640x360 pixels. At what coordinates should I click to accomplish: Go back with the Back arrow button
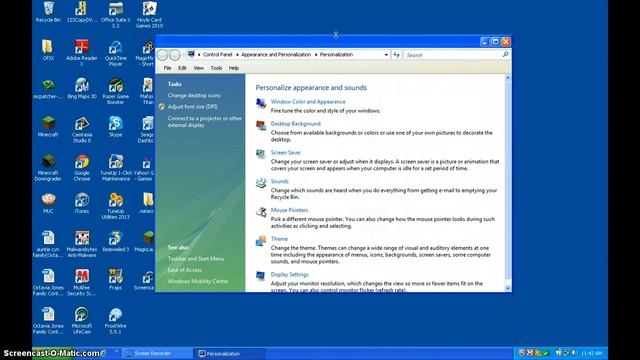(162, 55)
